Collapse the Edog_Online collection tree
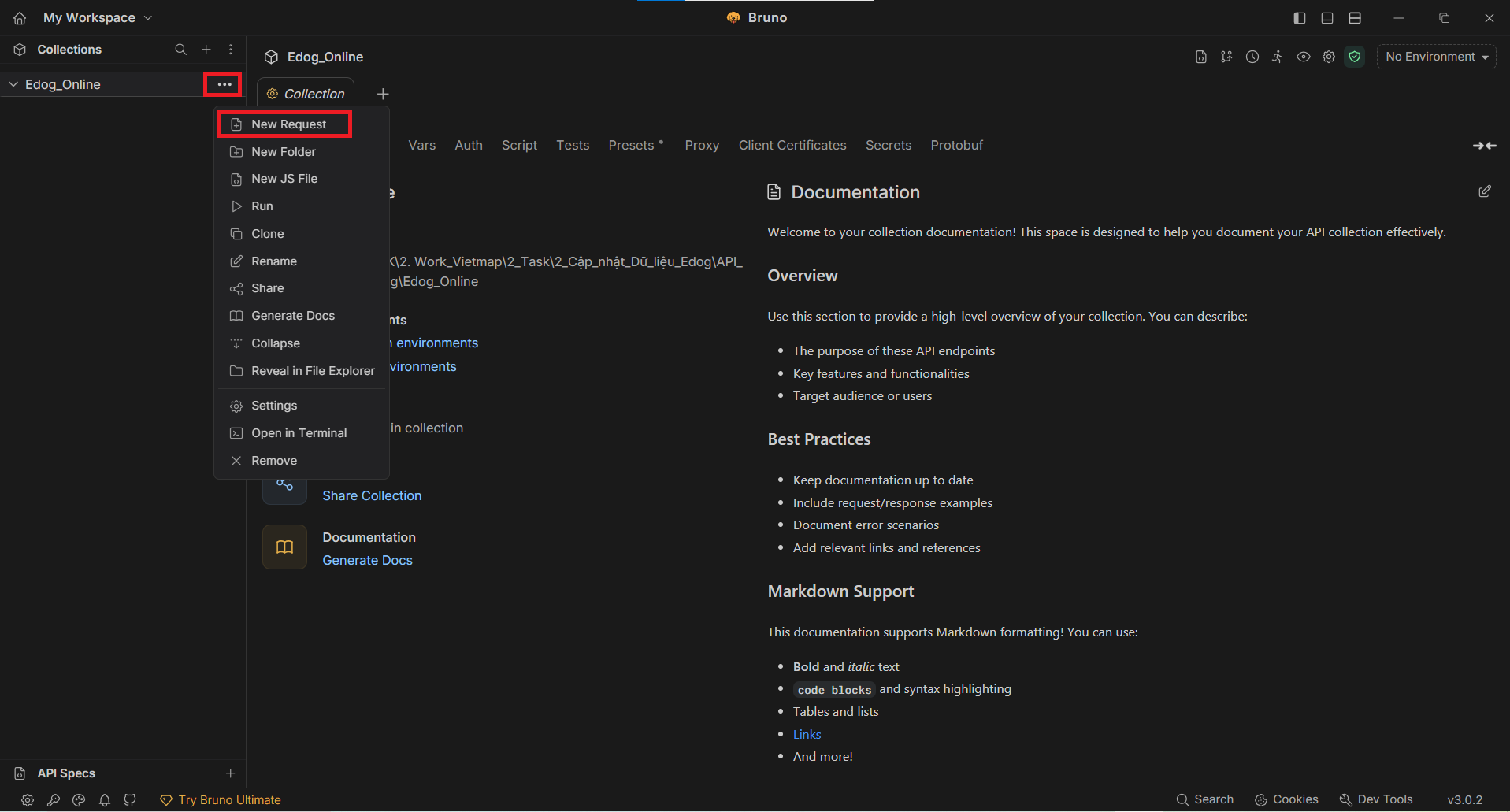Viewport: 1510px width, 812px height. pyautogui.click(x=13, y=84)
